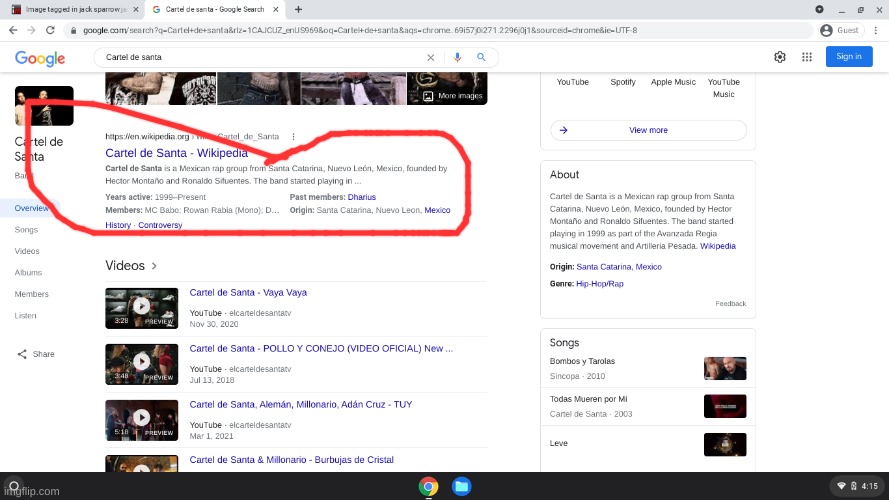Open Cartel de Santa - Vaya Vaya link
Screen dimensions: 889x500
pos(248,293)
